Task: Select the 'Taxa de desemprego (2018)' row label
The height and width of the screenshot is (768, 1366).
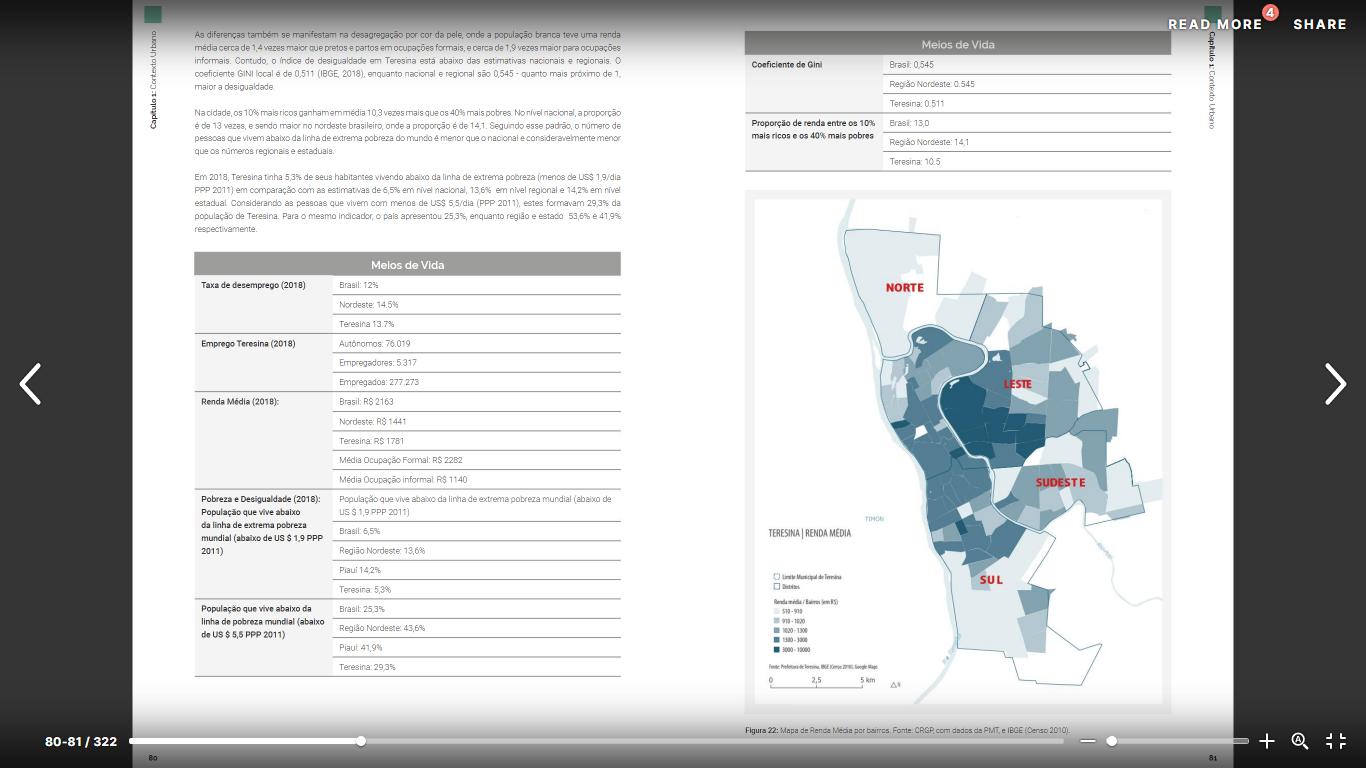Action: click(253, 285)
